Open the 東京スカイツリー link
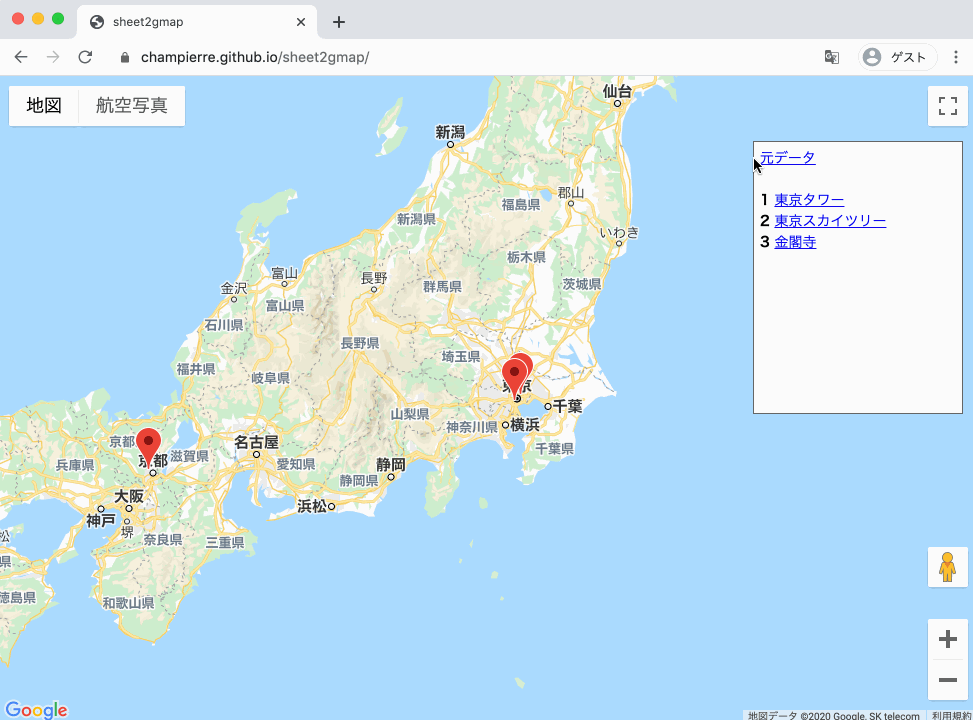 coord(830,221)
